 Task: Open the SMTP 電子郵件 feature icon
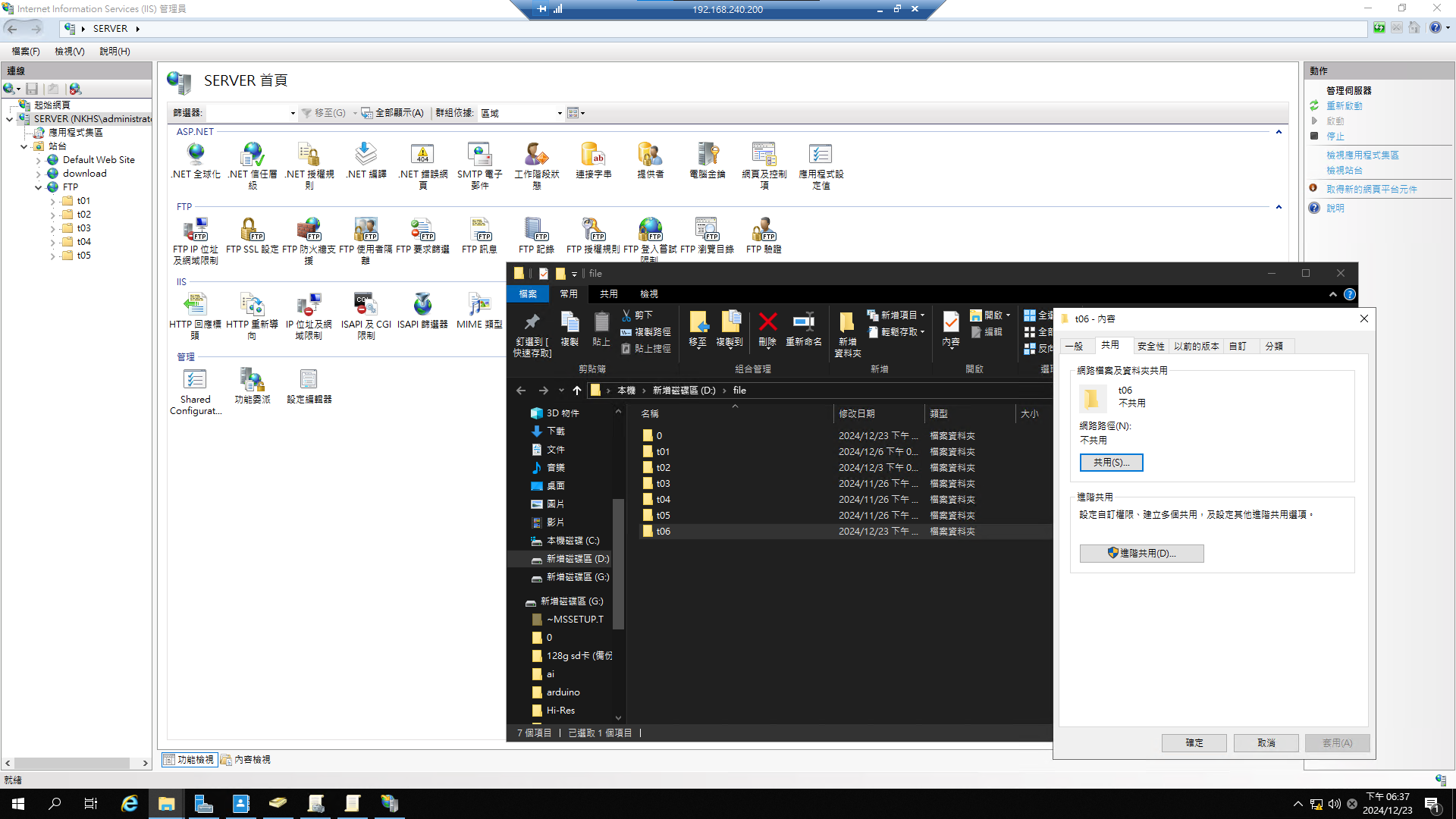(x=480, y=165)
